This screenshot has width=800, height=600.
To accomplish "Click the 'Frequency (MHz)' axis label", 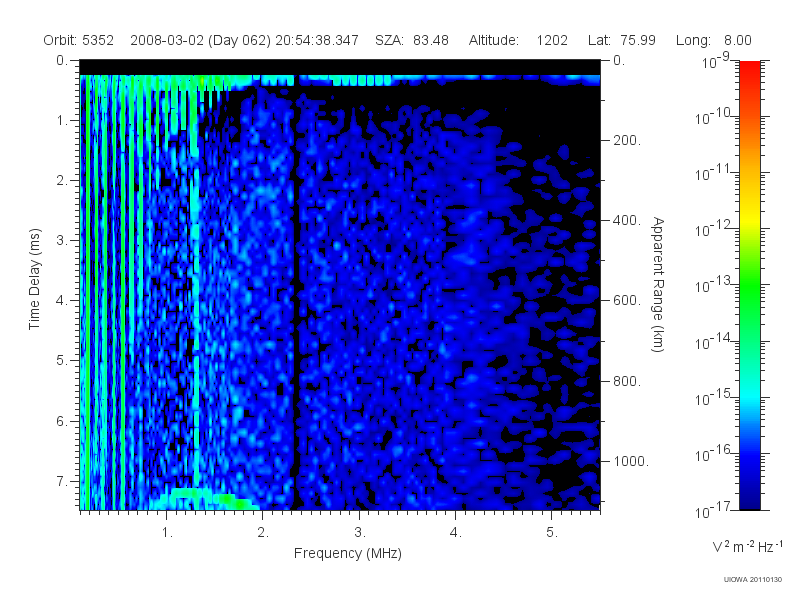I will click(348, 553).
